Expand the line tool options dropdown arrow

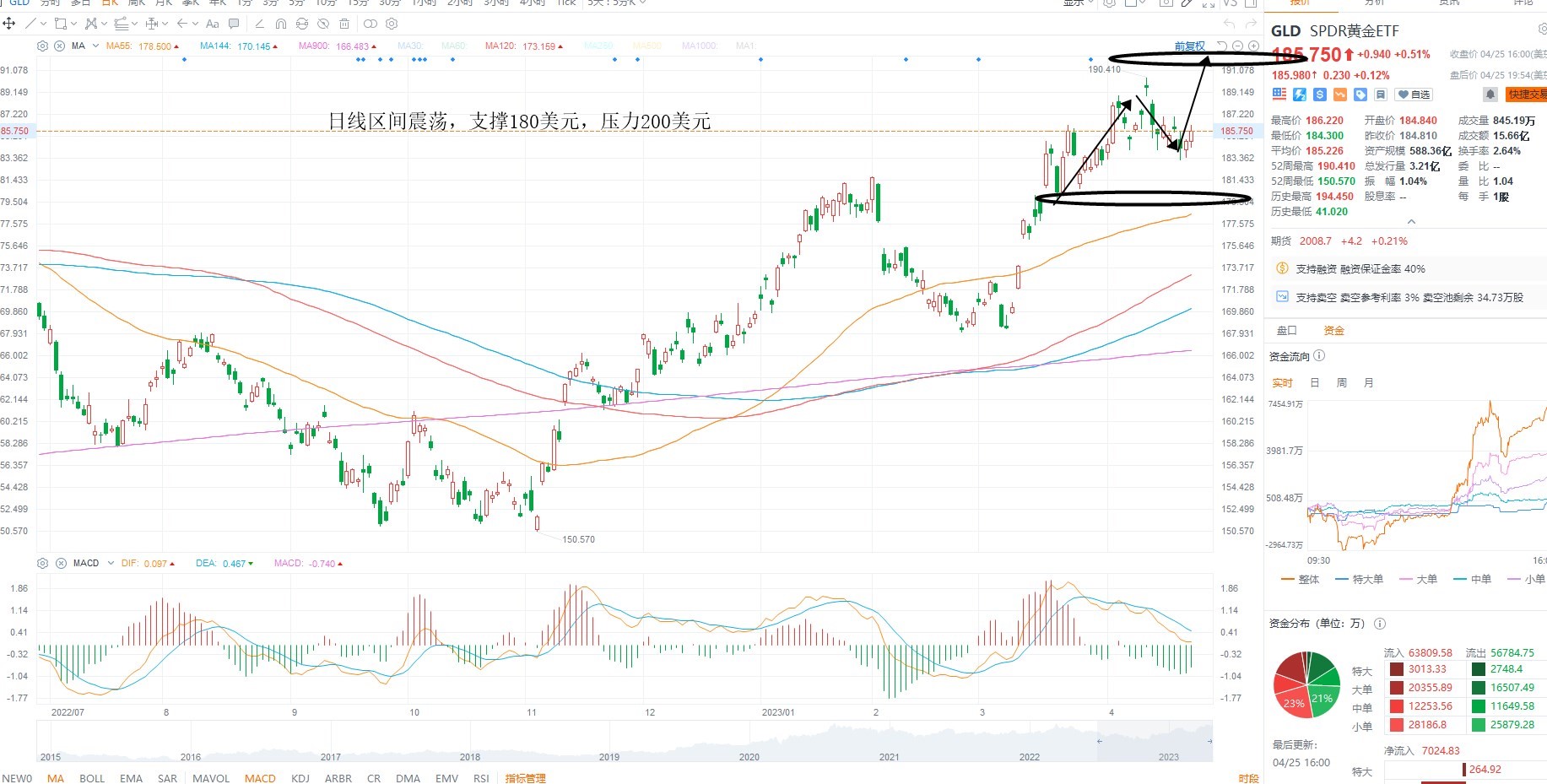(43, 24)
